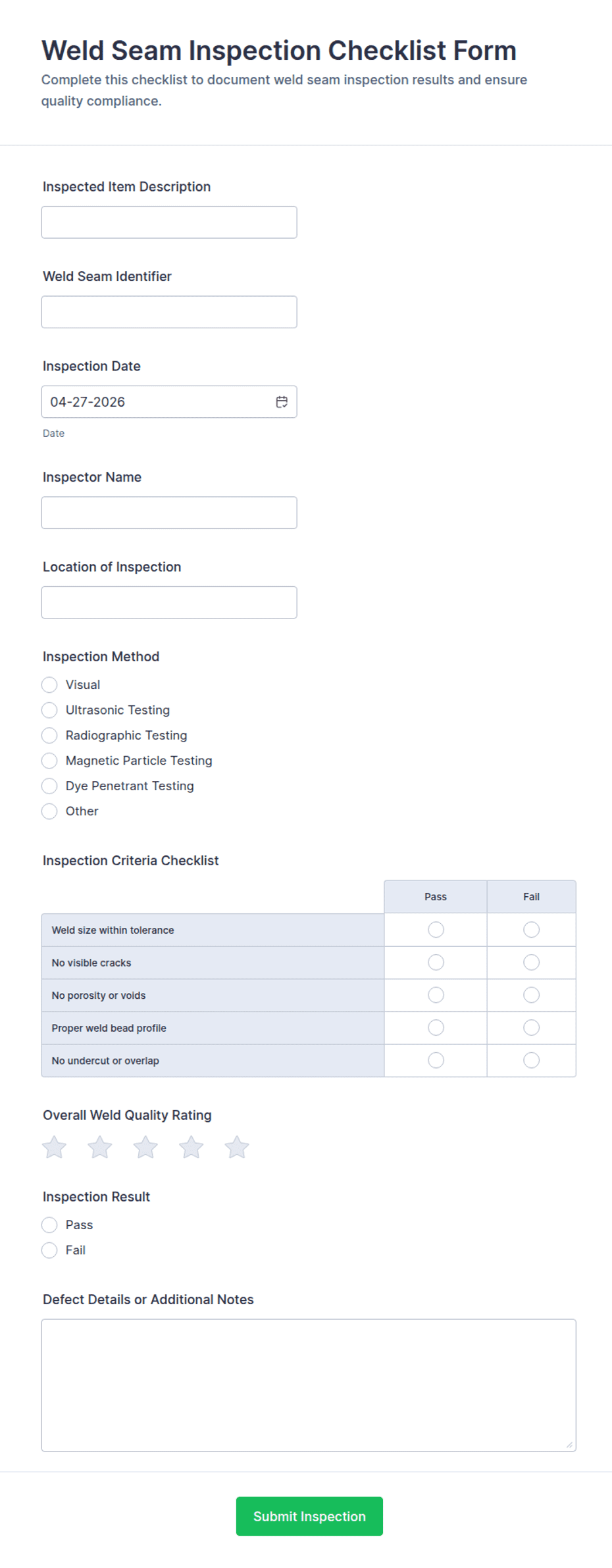The width and height of the screenshot is (612, 1568).
Task: Pick Dye Penetrant Testing method
Action: point(49,786)
